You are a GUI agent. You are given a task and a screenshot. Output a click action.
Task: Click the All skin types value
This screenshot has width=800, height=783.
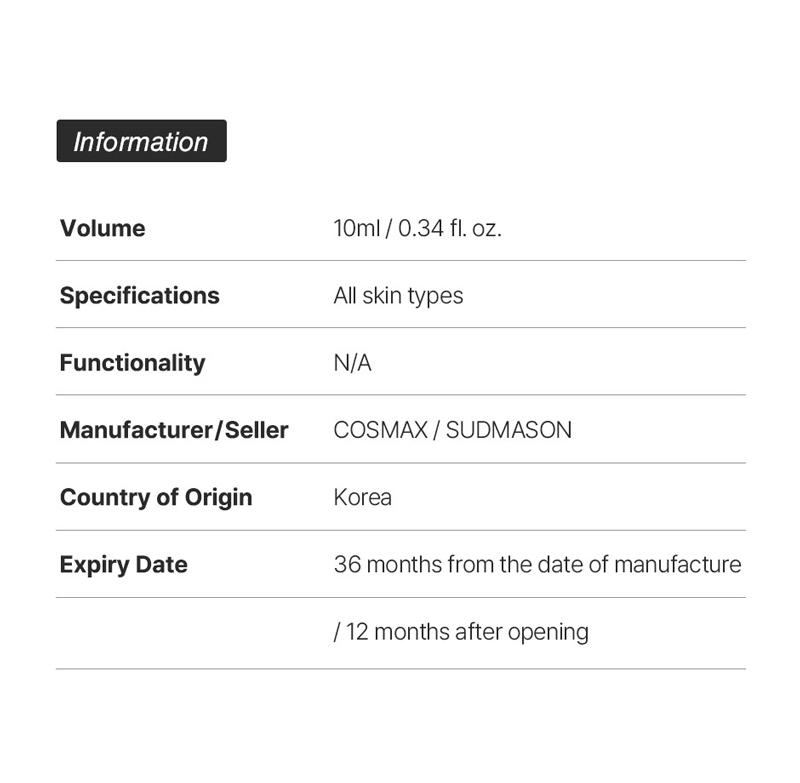(x=398, y=295)
